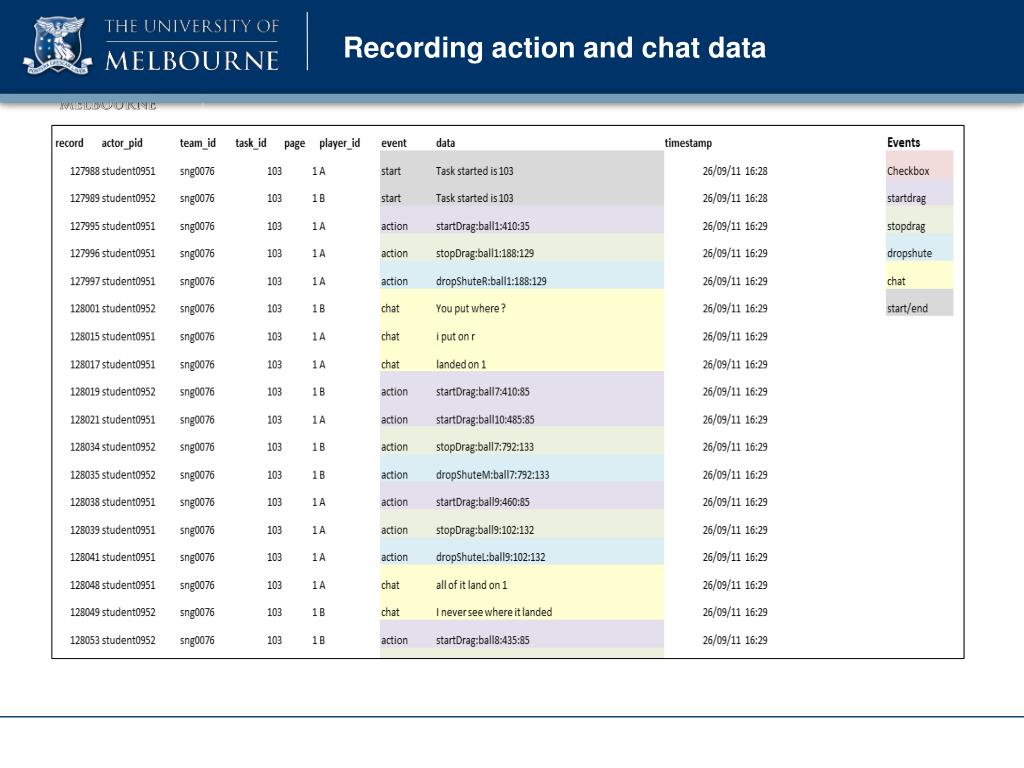The image size is (1024, 768).
Task: Click 'startDrag:ball10:485:85' data cell
Action: (485, 420)
